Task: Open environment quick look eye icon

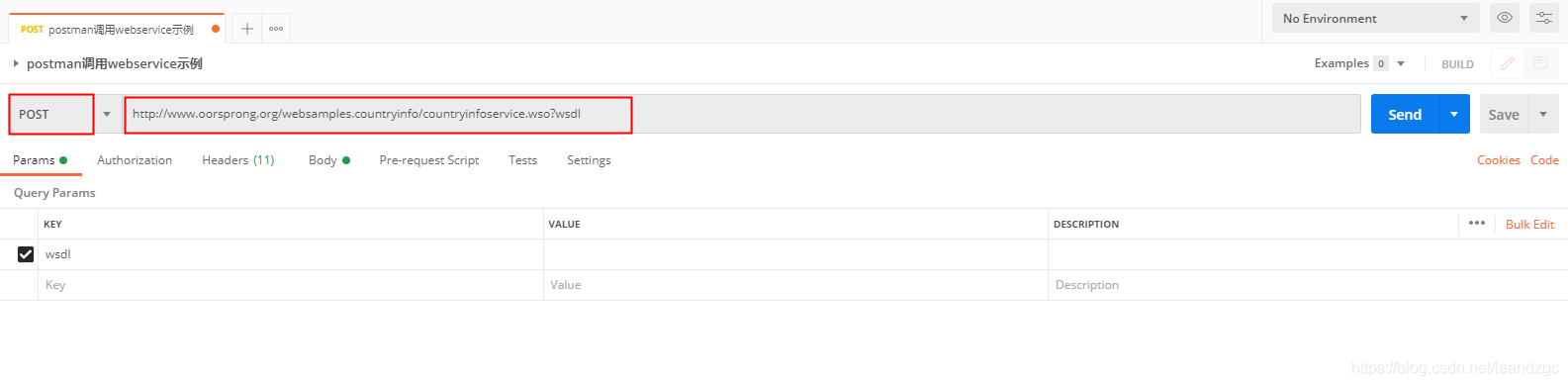Action: point(1505,18)
